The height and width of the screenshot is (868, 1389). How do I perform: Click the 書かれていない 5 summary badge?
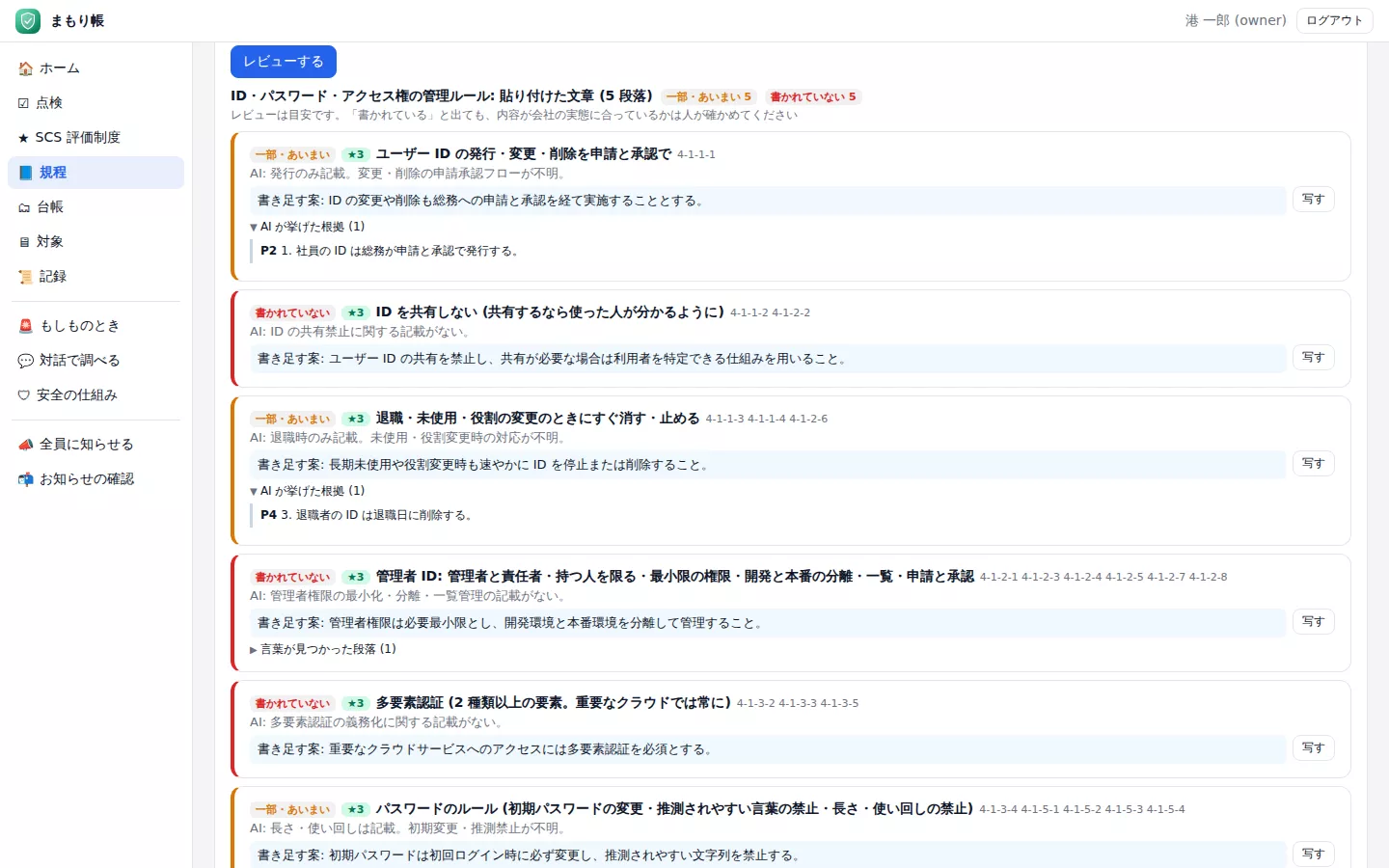(x=813, y=96)
